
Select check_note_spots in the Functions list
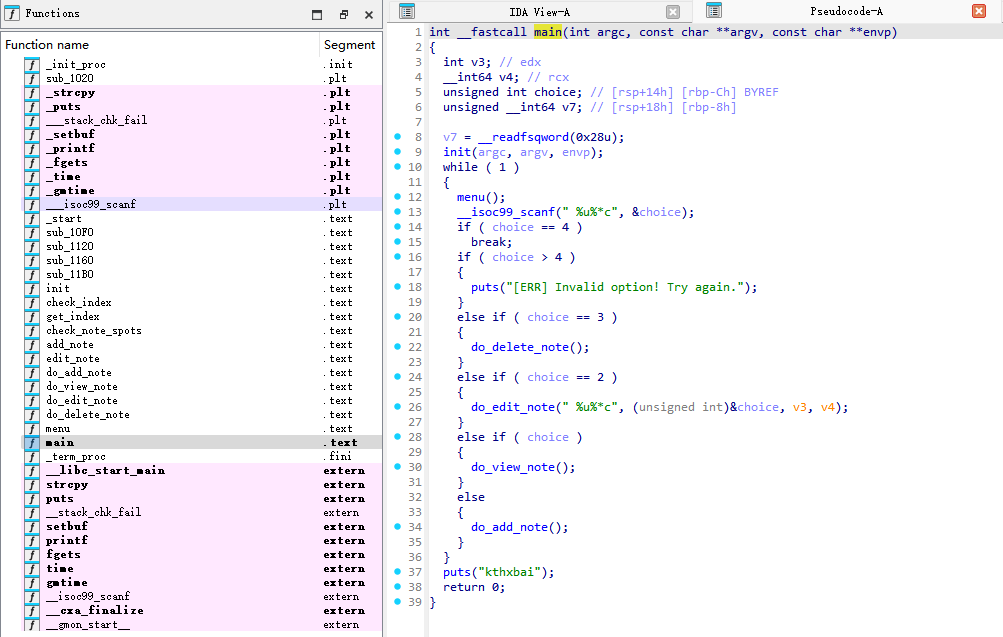[93, 331]
